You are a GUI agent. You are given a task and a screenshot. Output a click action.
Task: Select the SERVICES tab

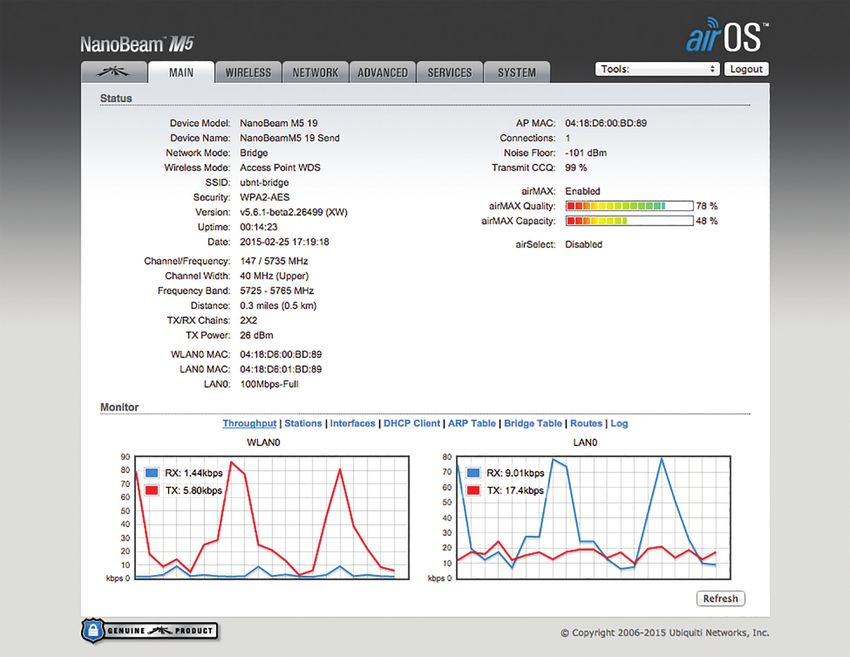click(x=449, y=72)
